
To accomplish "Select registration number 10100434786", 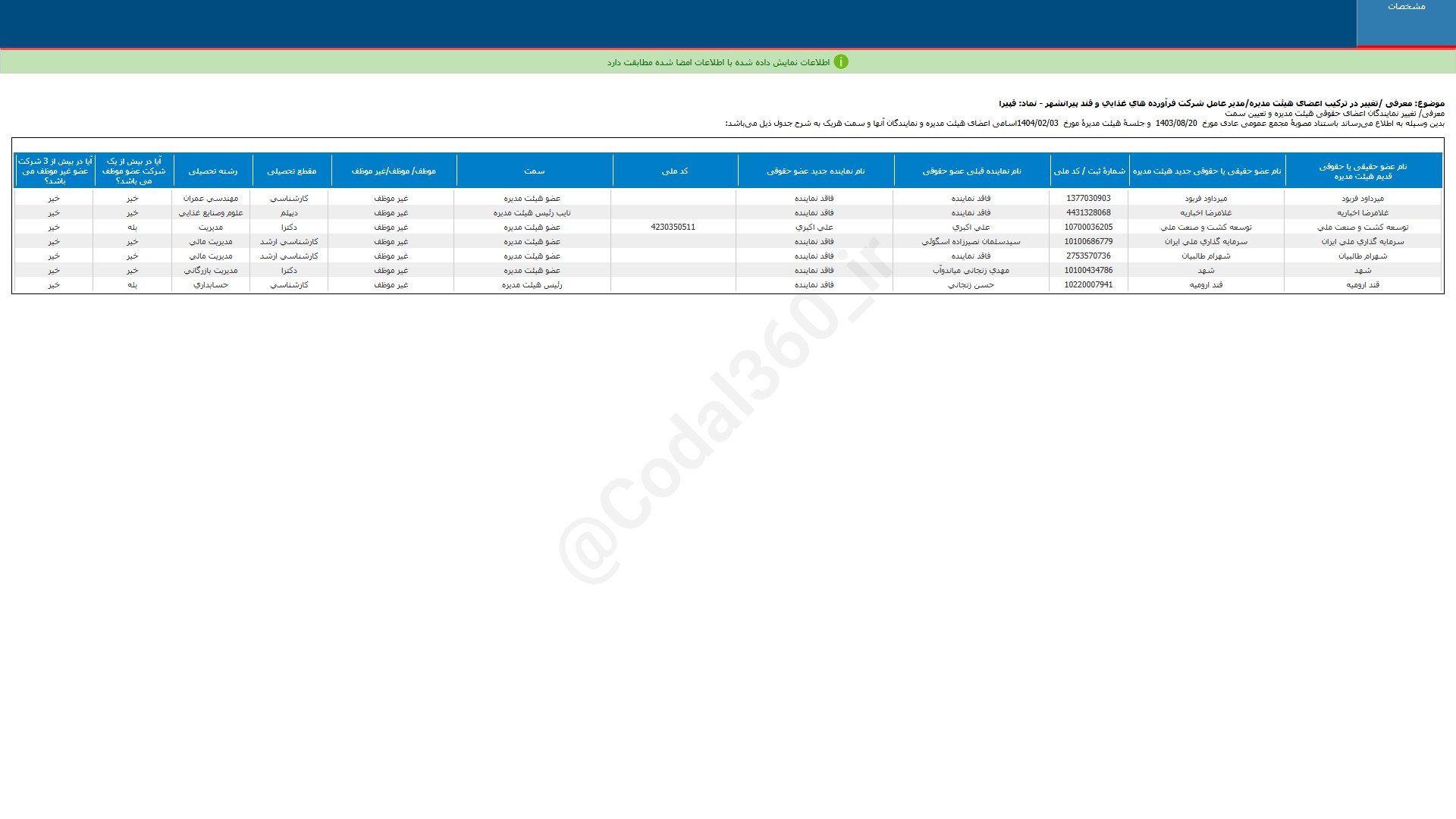I will tap(1088, 271).
